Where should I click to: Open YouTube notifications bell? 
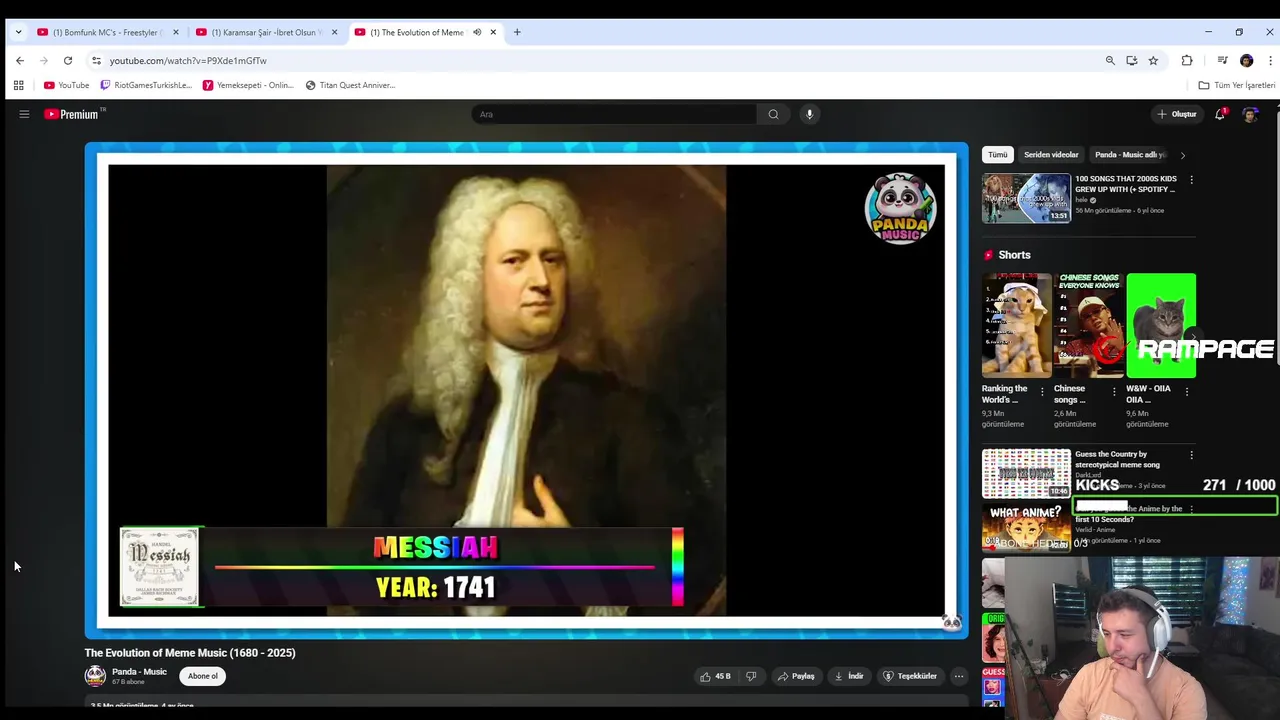pyautogui.click(x=1220, y=114)
